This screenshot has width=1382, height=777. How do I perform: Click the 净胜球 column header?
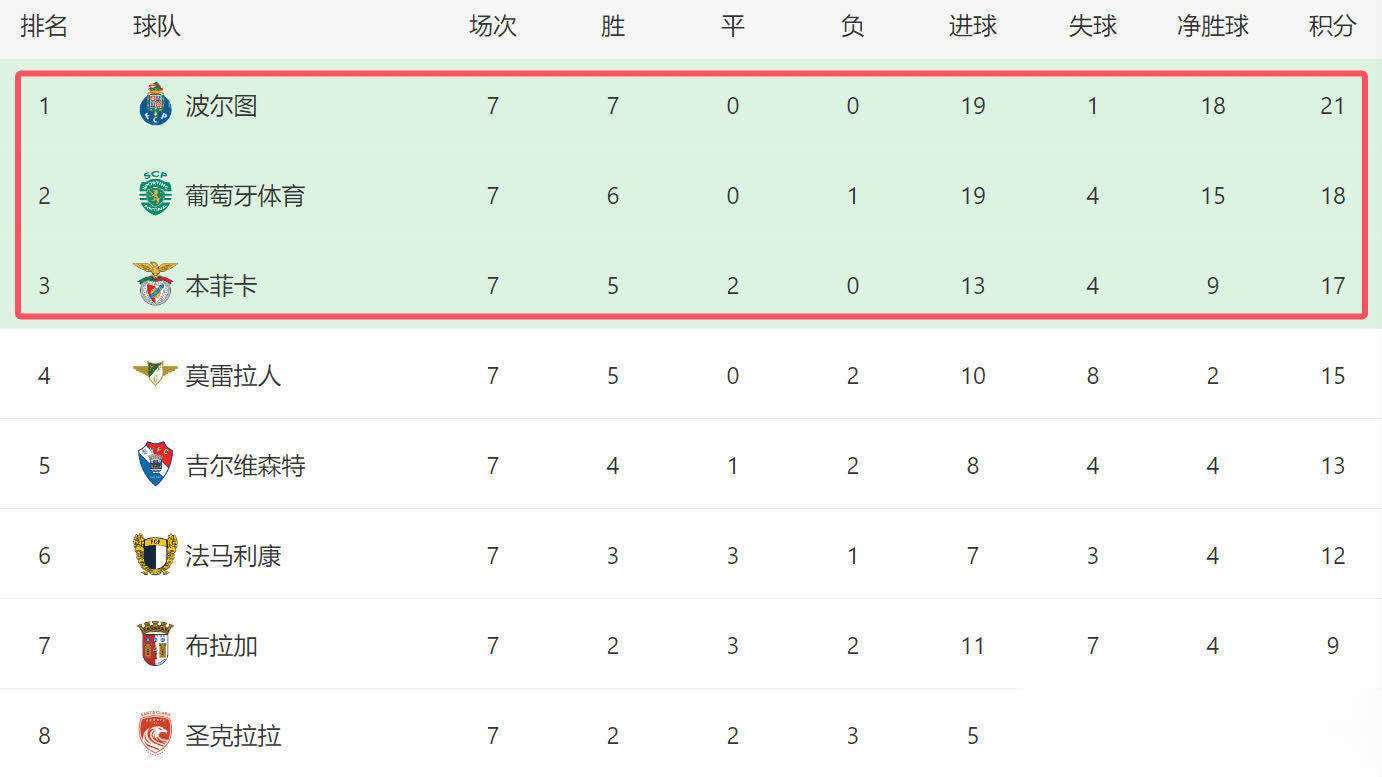point(1212,26)
